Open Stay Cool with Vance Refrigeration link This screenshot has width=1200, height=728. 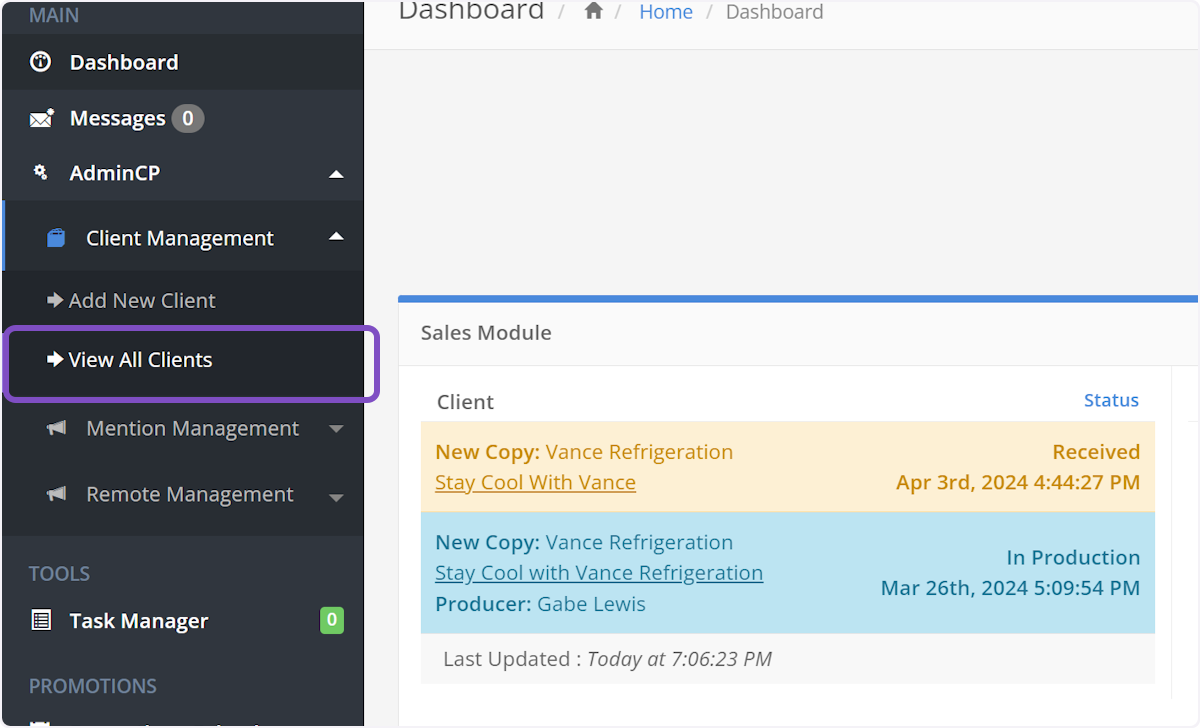click(x=598, y=573)
